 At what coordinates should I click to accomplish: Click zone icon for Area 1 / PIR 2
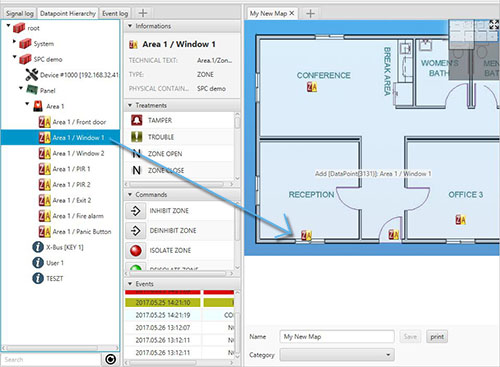click(x=44, y=184)
